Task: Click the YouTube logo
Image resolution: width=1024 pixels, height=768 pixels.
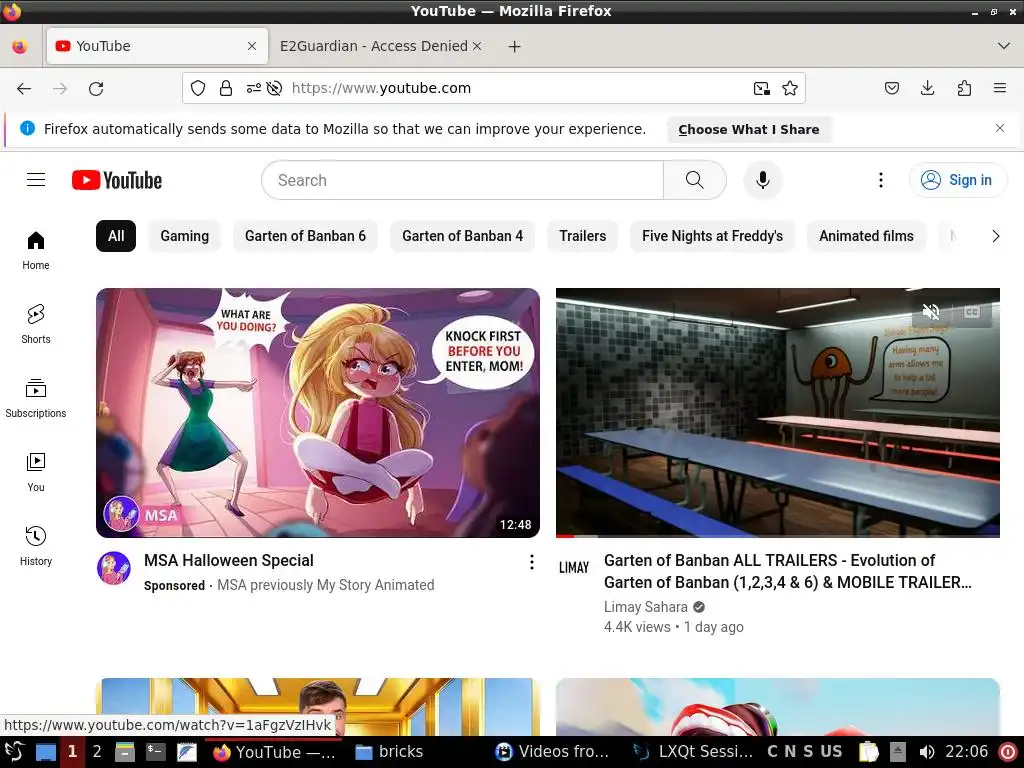Action: point(117,180)
